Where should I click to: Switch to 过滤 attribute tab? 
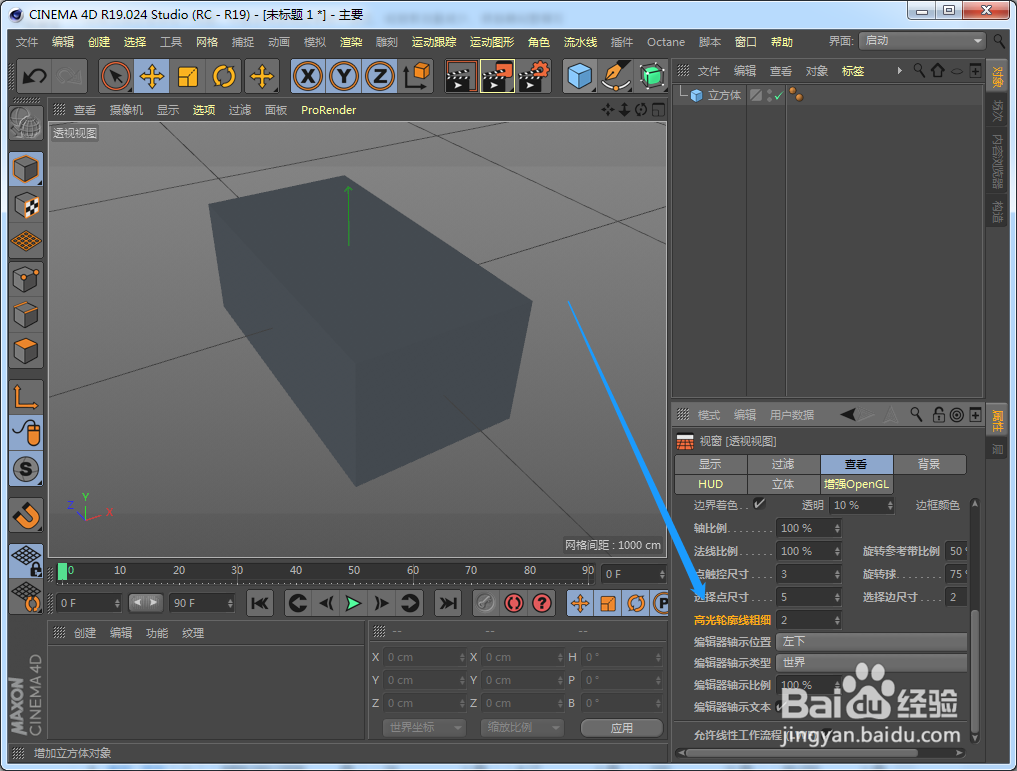pos(783,464)
